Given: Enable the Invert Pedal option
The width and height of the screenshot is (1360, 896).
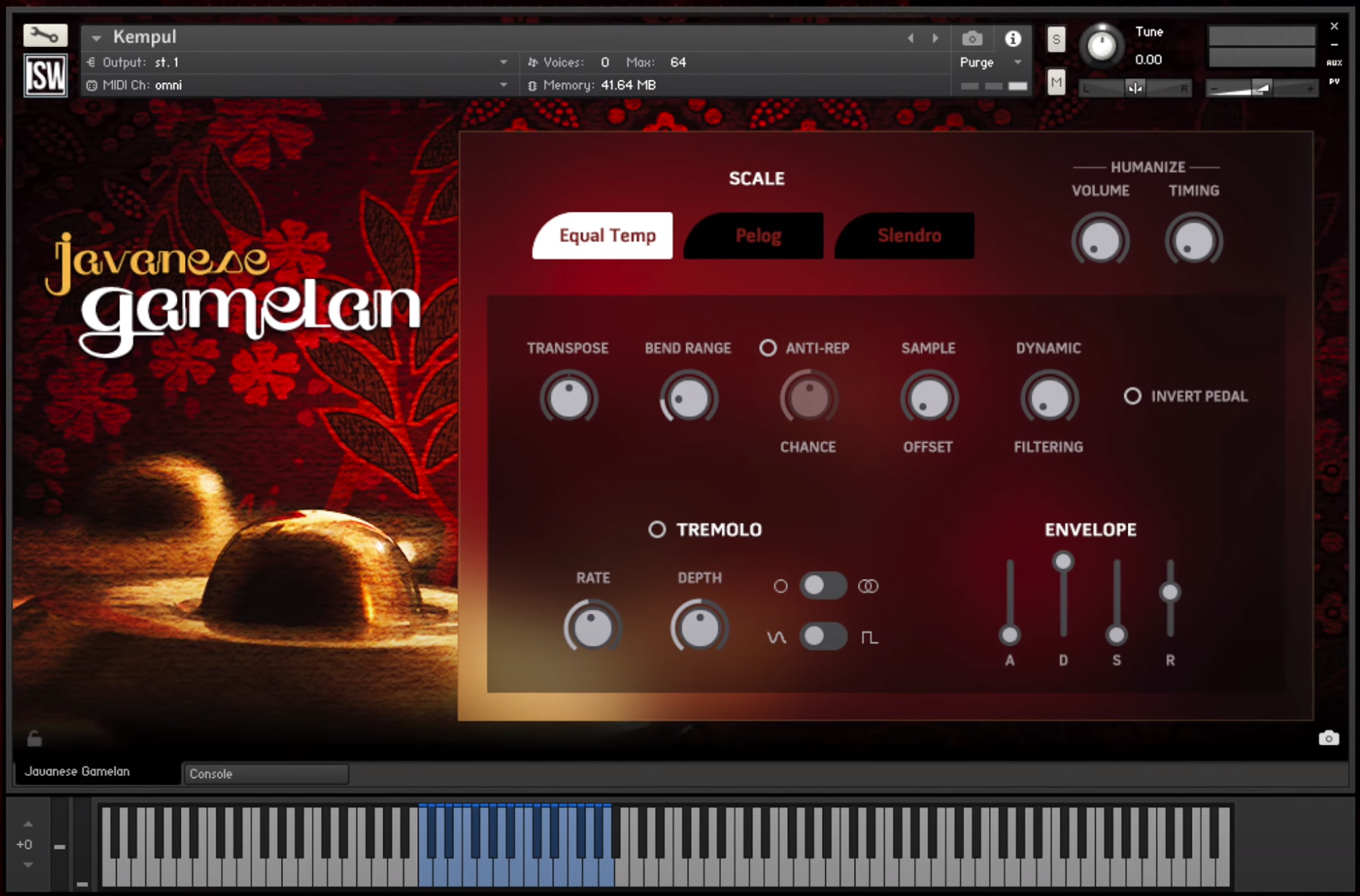Looking at the screenshot, I should tap(1133, 396).
